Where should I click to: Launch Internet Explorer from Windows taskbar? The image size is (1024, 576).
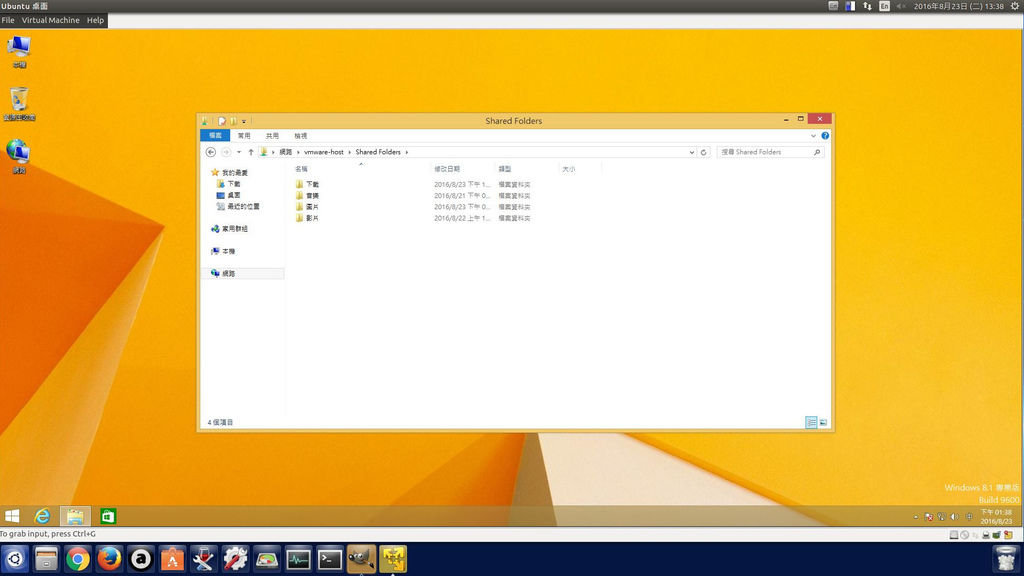[x=42, y=516]
